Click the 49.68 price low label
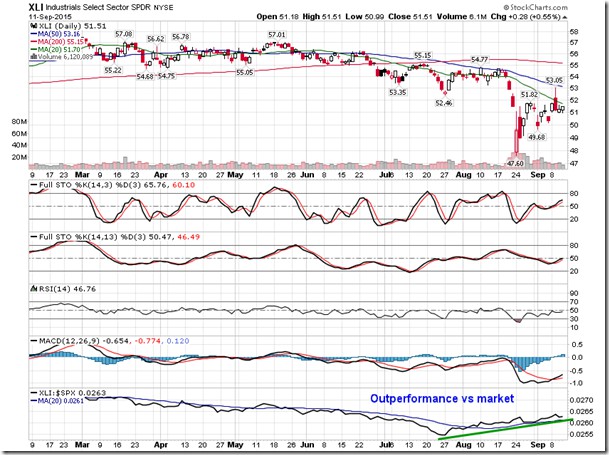Screen dimensions: 609x455 (536, 137)
